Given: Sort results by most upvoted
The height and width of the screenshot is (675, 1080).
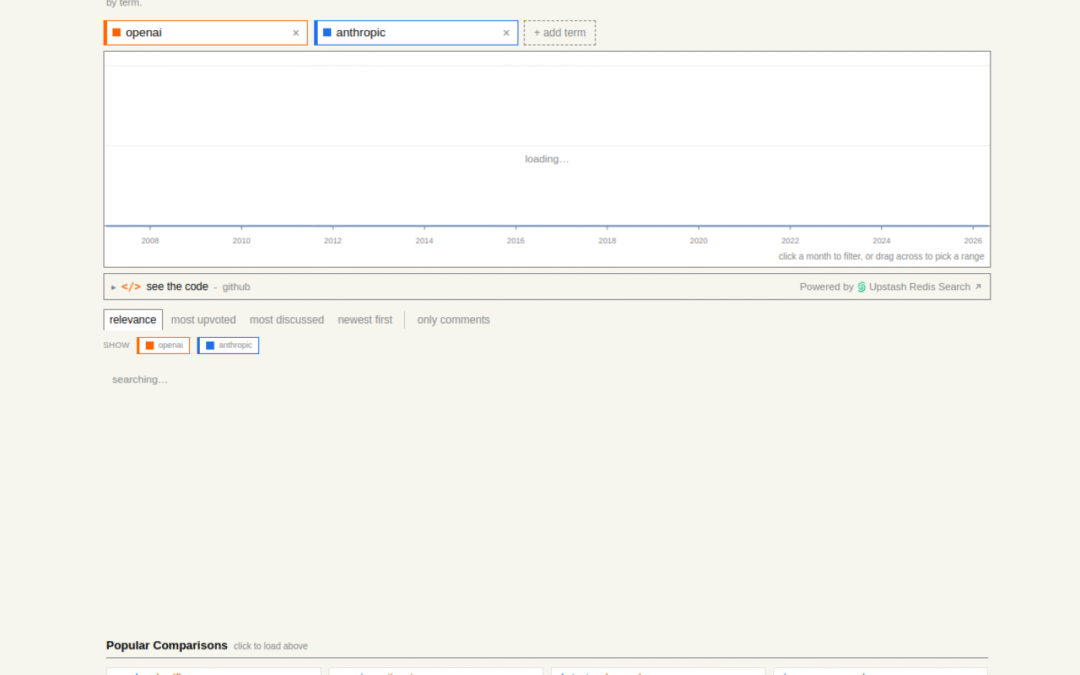Looking at the screenshot, I should point(203,320).
